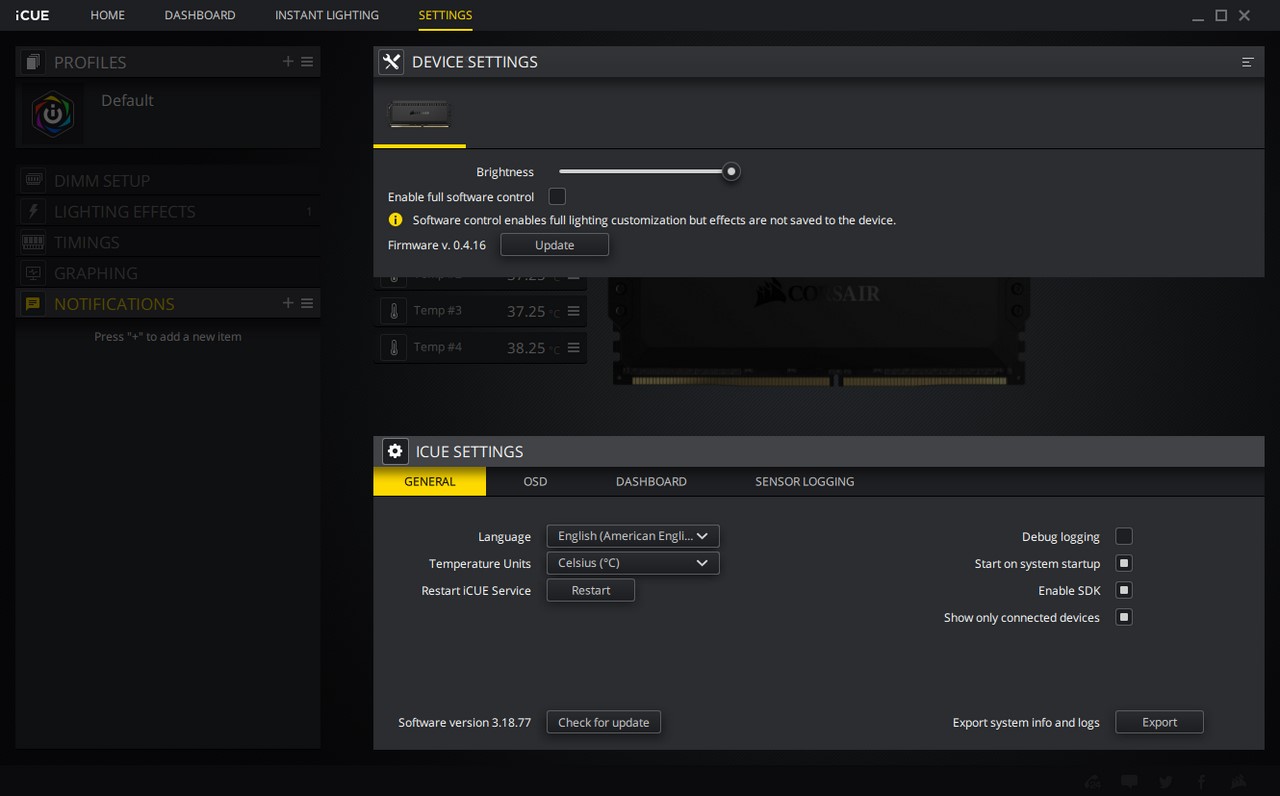Click the 'Default' profile name
Viewport: 1280px width, 796px height.
[x=127, y=100]
